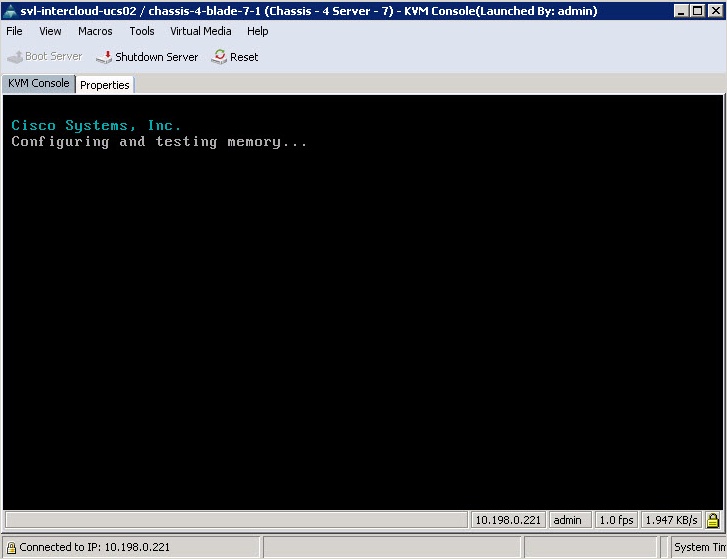
Task: Open the View menu
Action: click(50, 31)
